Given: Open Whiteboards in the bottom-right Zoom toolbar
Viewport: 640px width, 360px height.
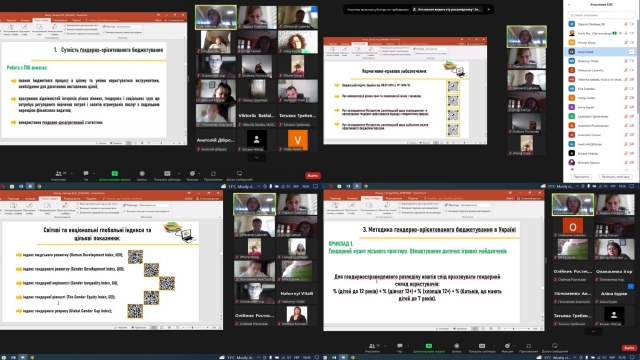Looking at the screenshot, I should click(x=555, y=348).
